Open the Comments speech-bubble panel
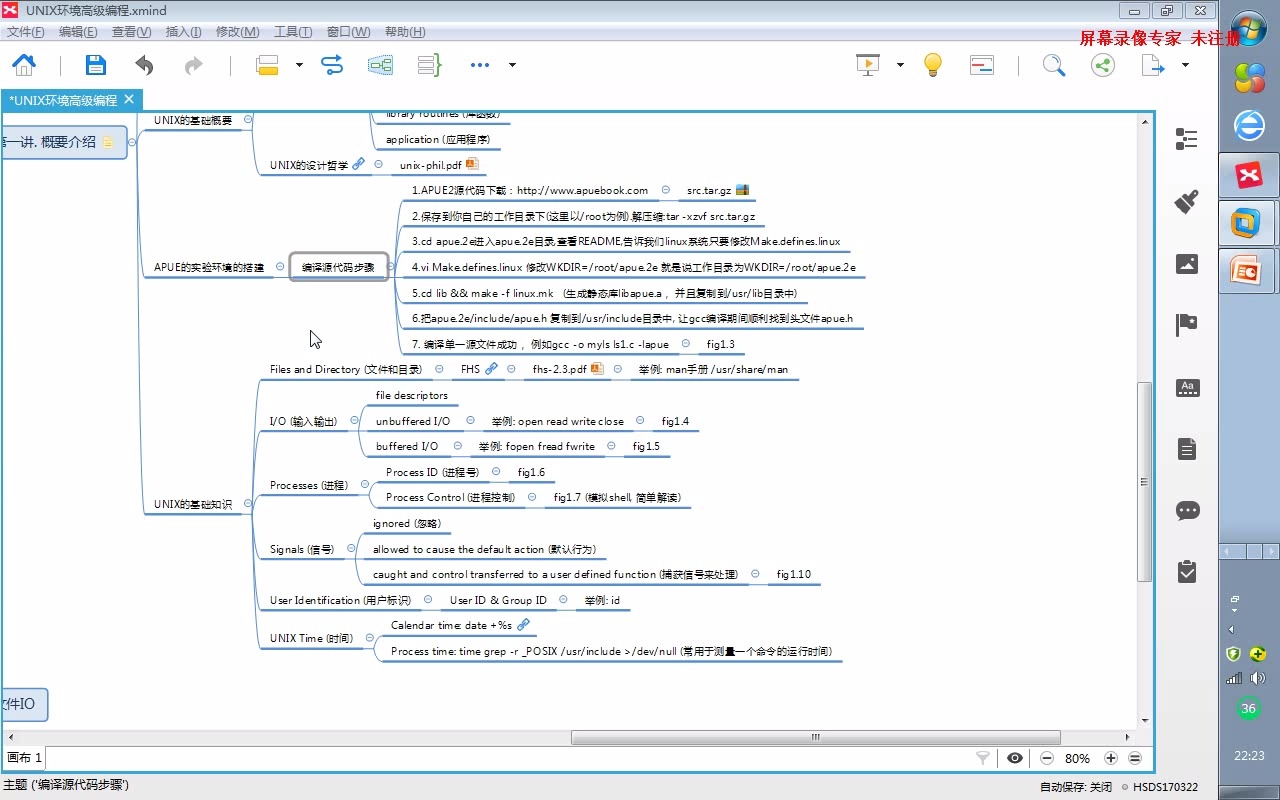Image resolution: width=1280 pixels, height=800 pixels. pos(1187,511)
